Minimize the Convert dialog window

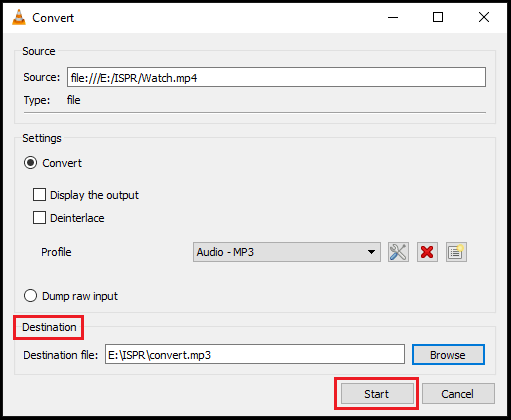393,17
